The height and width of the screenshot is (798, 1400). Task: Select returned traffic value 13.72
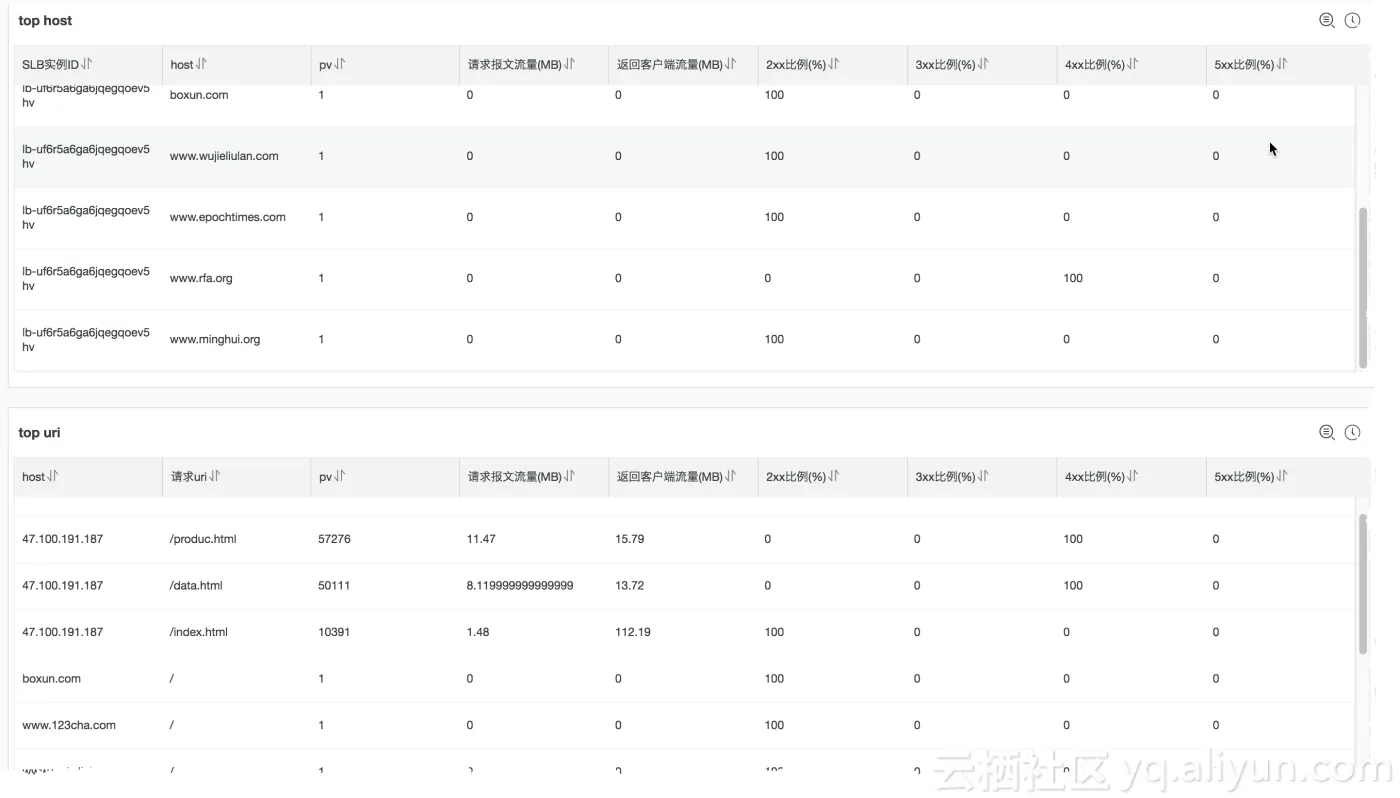[x=630, y=585]
